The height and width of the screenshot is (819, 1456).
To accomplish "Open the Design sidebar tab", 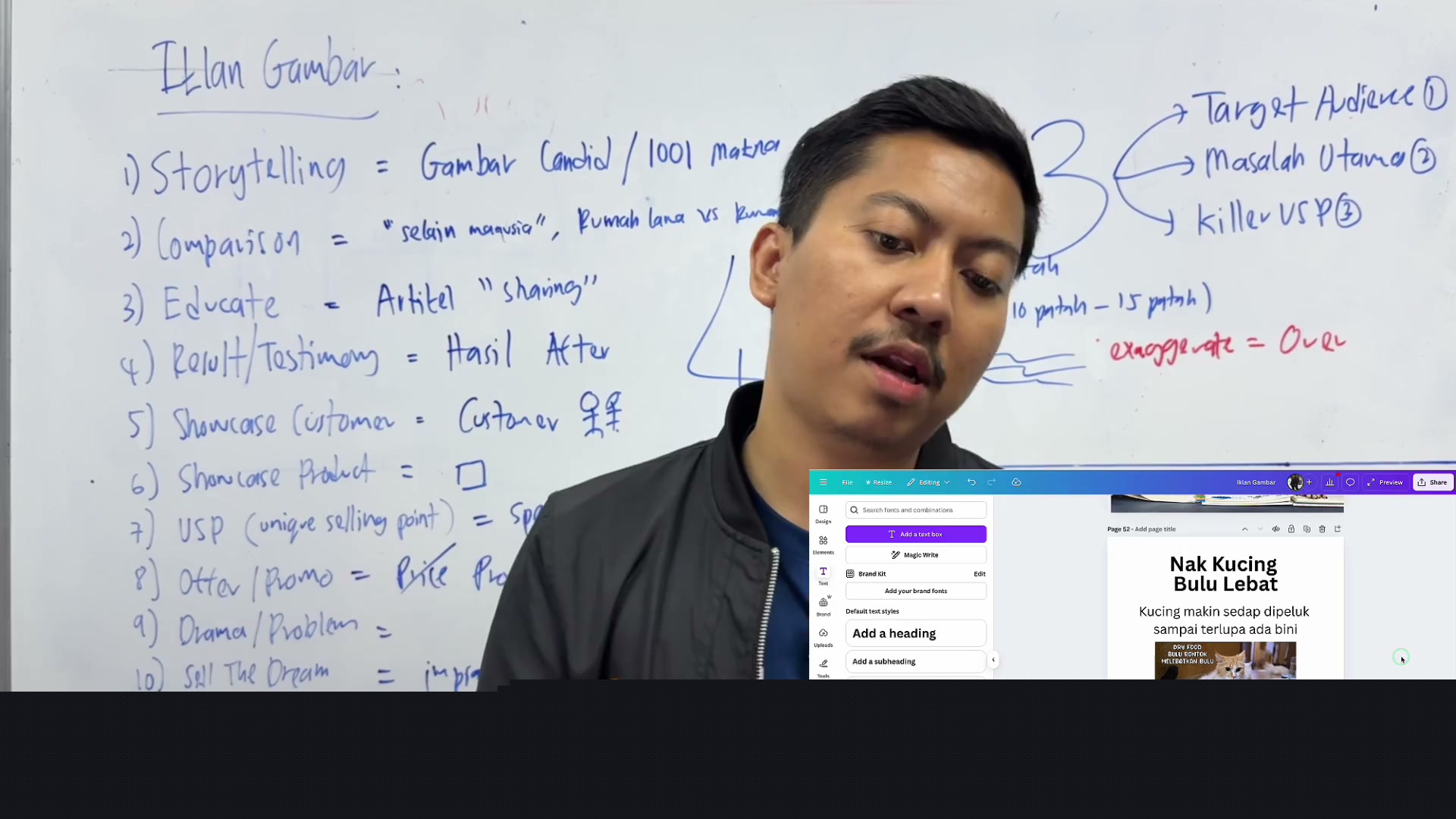I will pos(823,514).
